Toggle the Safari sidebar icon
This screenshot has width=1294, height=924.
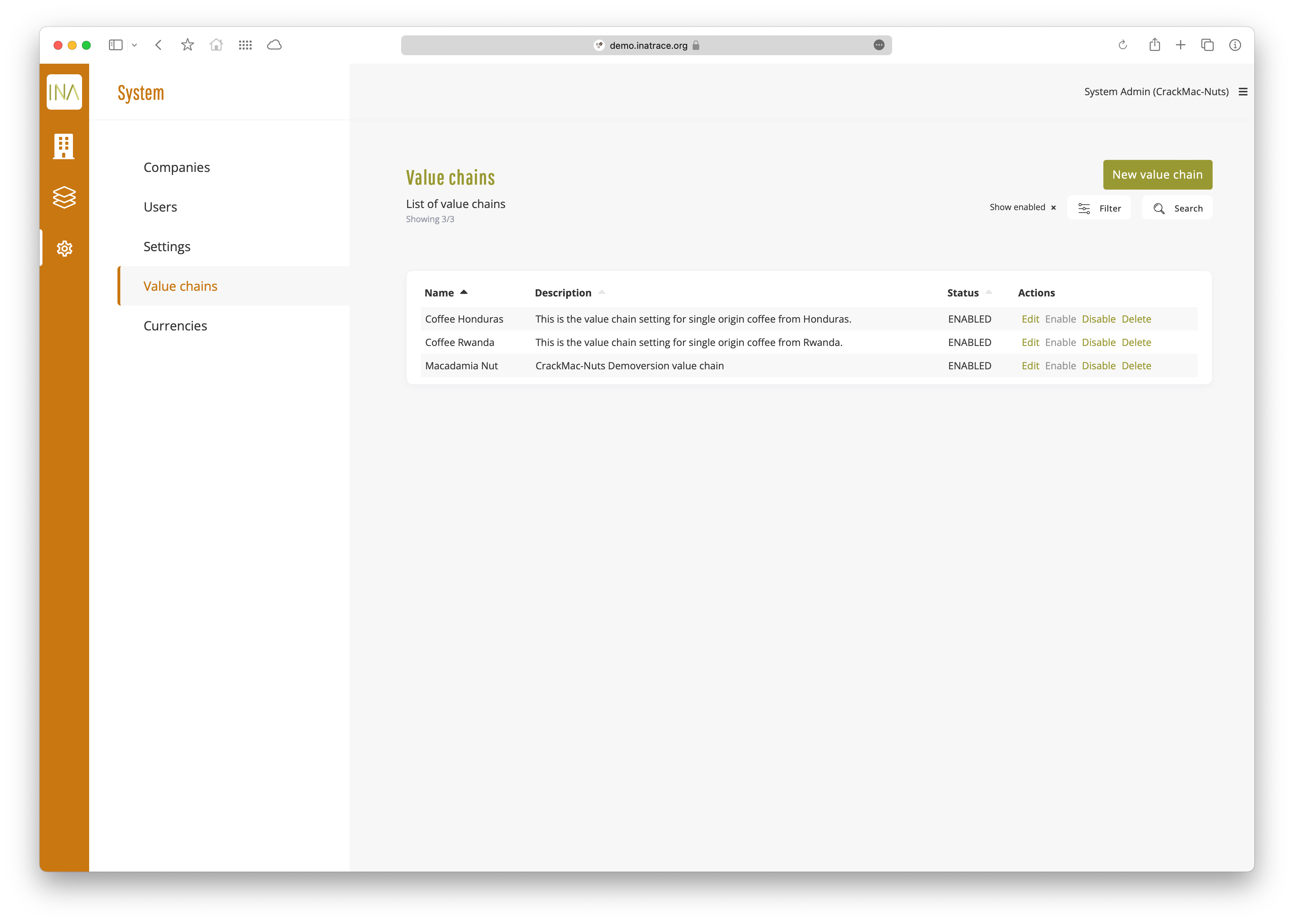[x=115, y=45]
